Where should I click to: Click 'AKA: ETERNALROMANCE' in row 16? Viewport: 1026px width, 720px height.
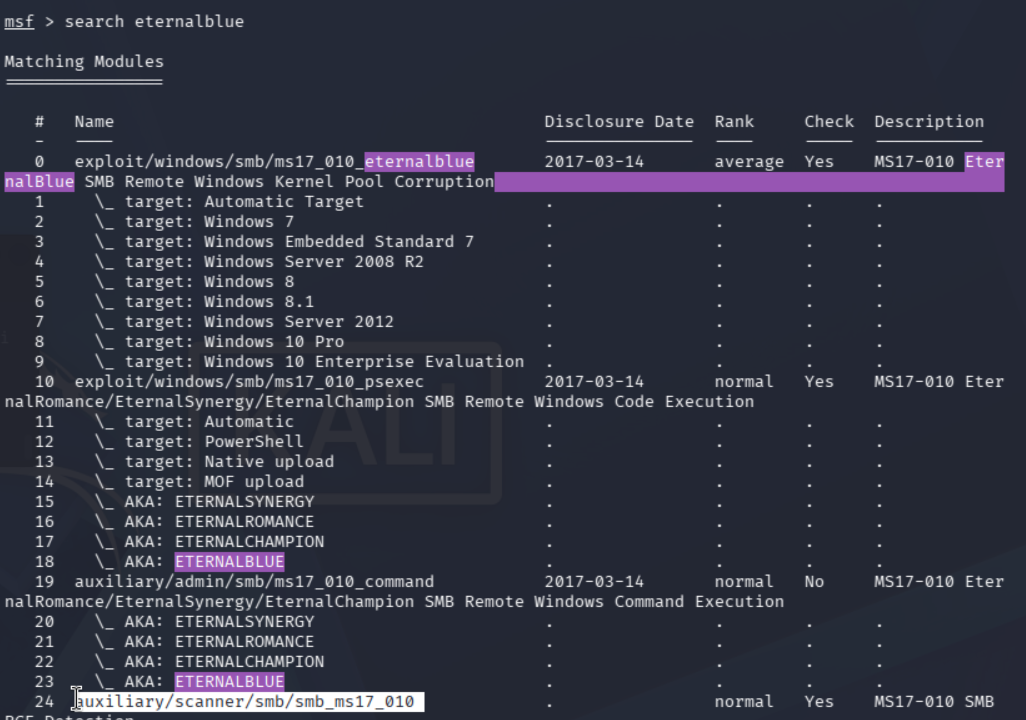click(x=219, y=522)
